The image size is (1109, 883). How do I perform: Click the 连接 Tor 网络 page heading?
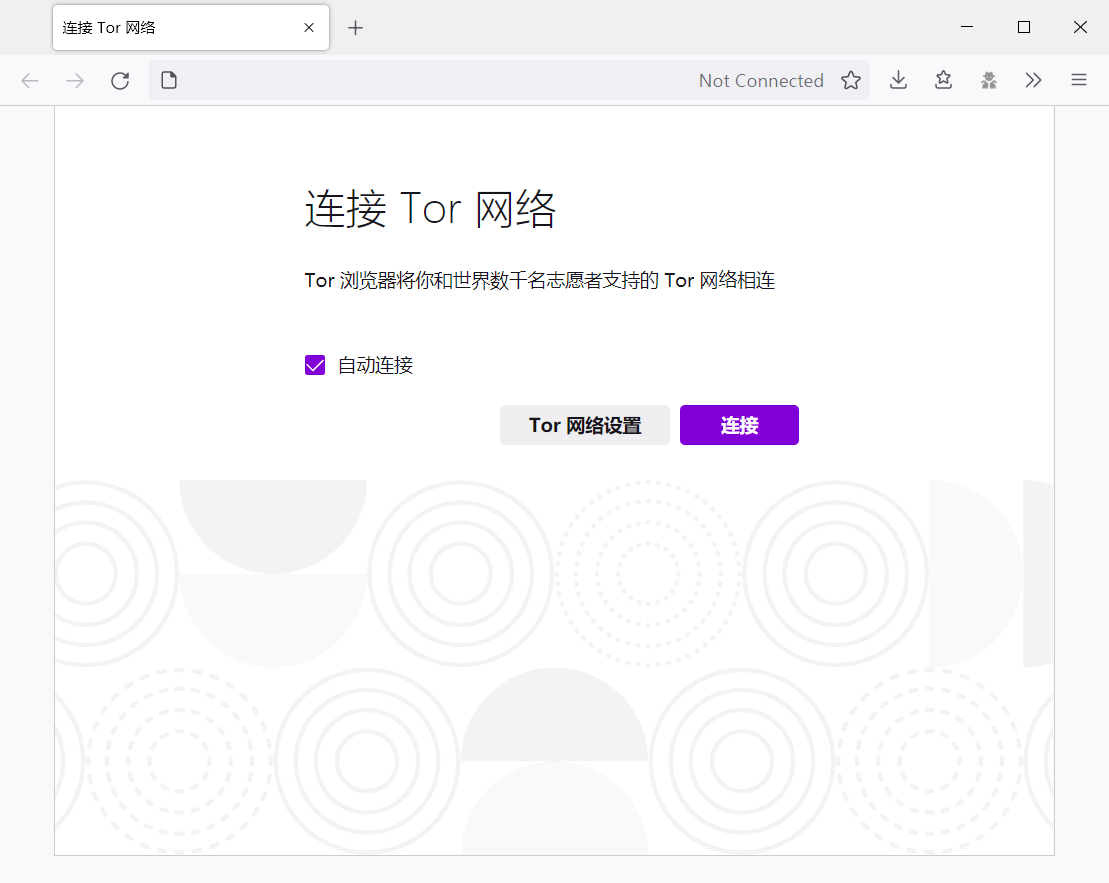(x=430, y=209)
